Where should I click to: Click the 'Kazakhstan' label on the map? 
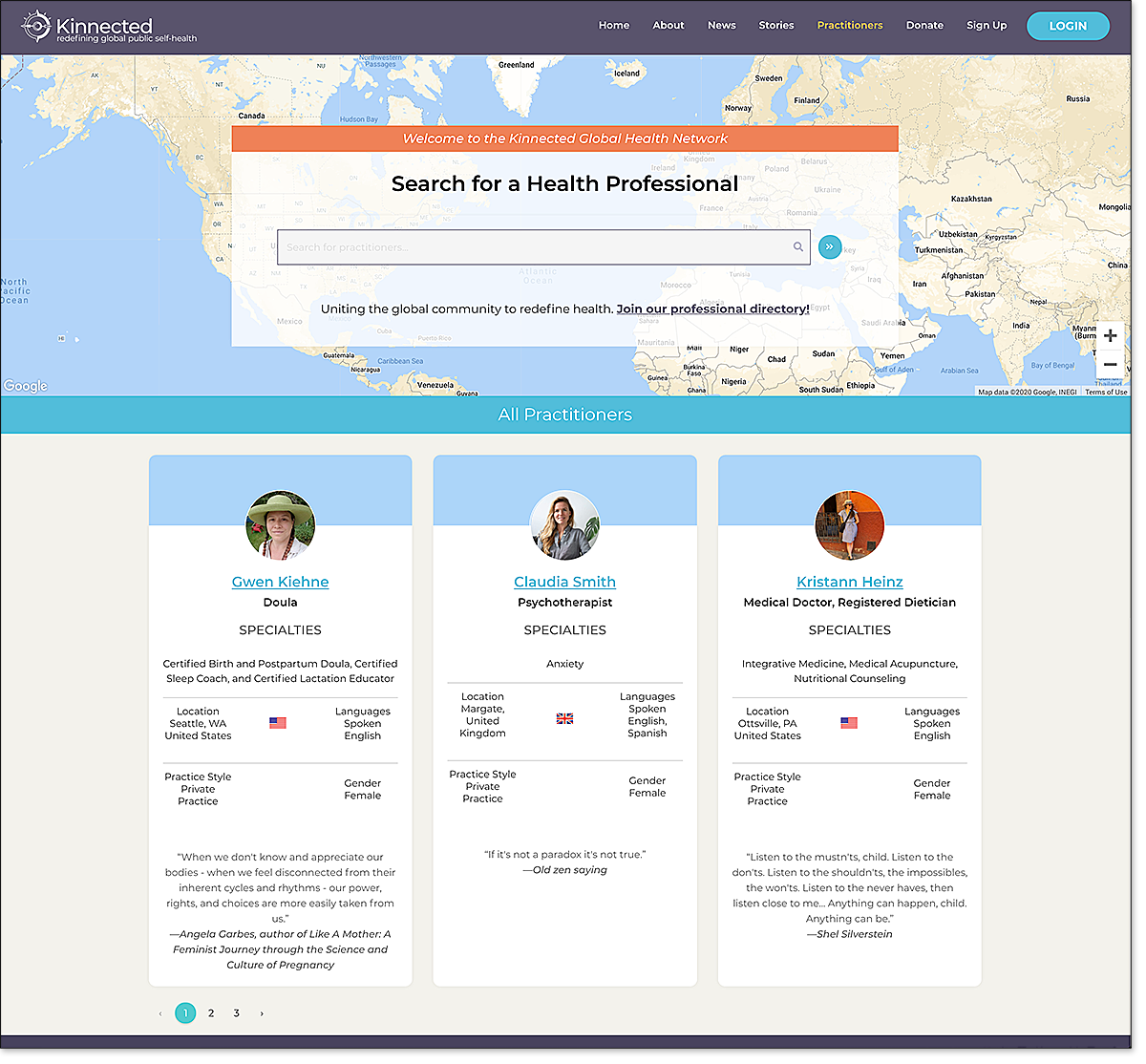[x=971, y=199]
